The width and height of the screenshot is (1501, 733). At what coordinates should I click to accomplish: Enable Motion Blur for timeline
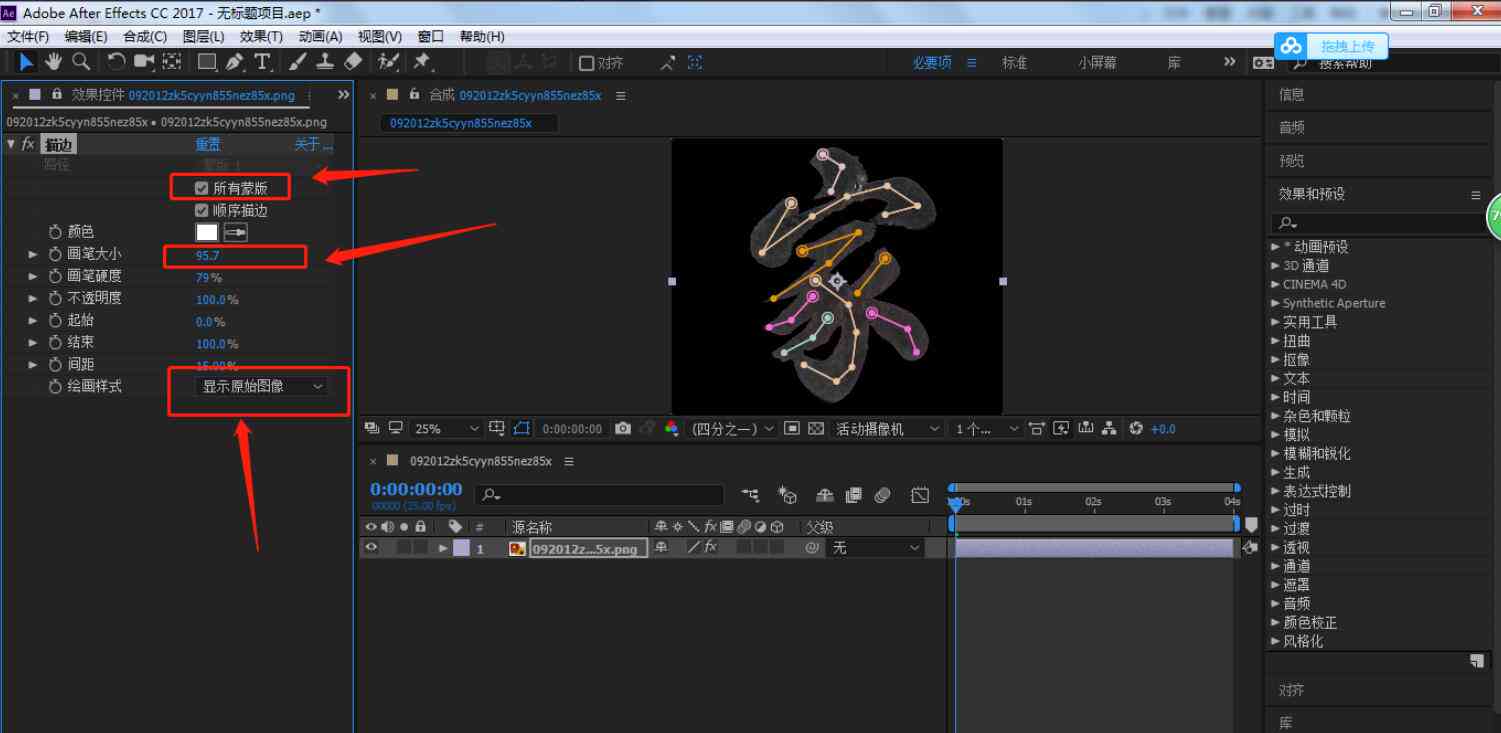(882, 495)
